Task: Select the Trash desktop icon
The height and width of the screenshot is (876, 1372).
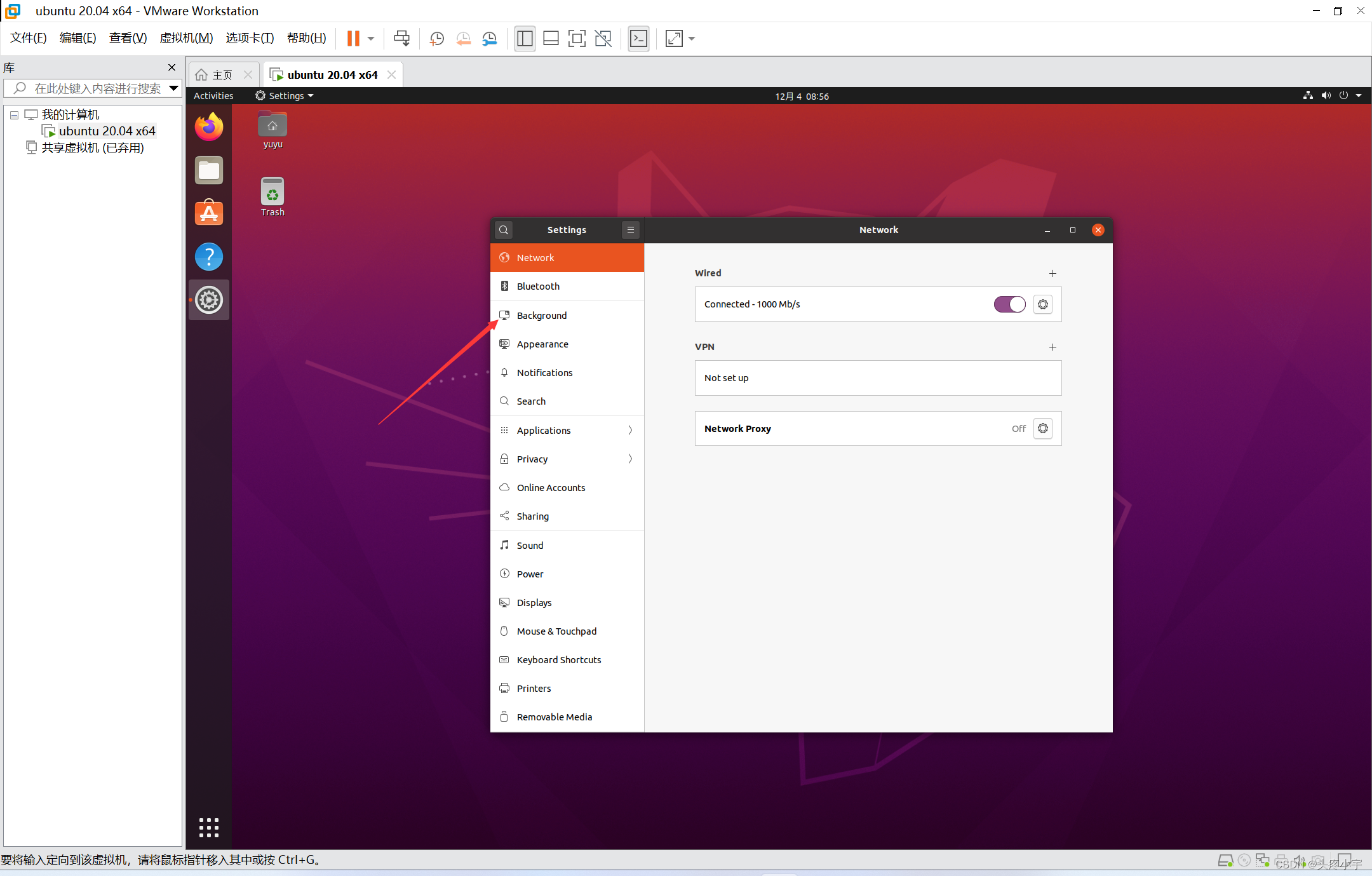Action: pyautogui.click(x=272, y=197)
